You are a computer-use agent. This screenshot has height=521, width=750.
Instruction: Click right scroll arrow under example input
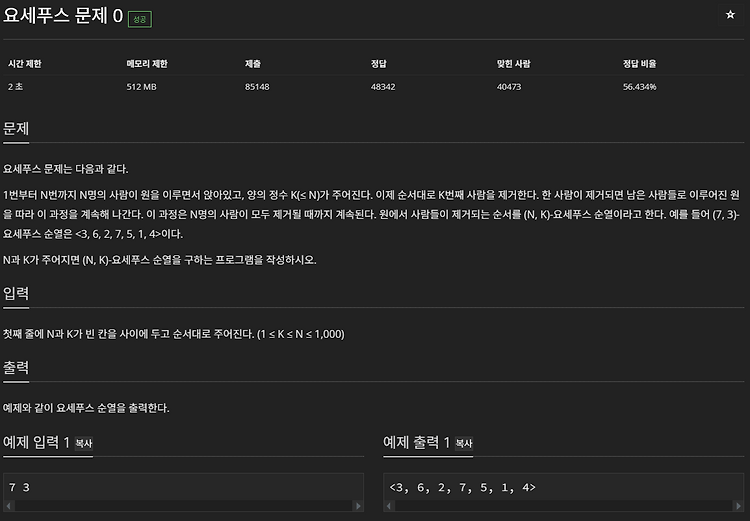point(358,506)
